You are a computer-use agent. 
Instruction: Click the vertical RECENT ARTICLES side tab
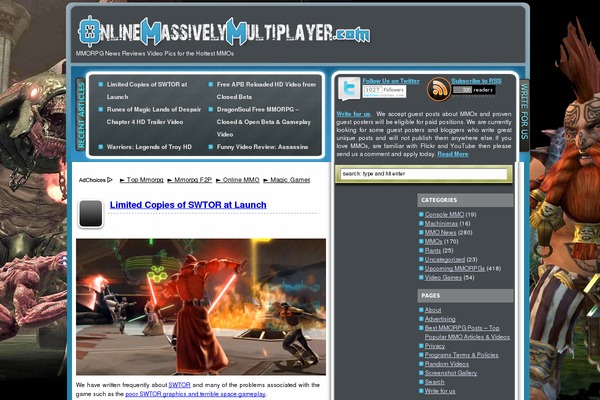tap(81, 115)
